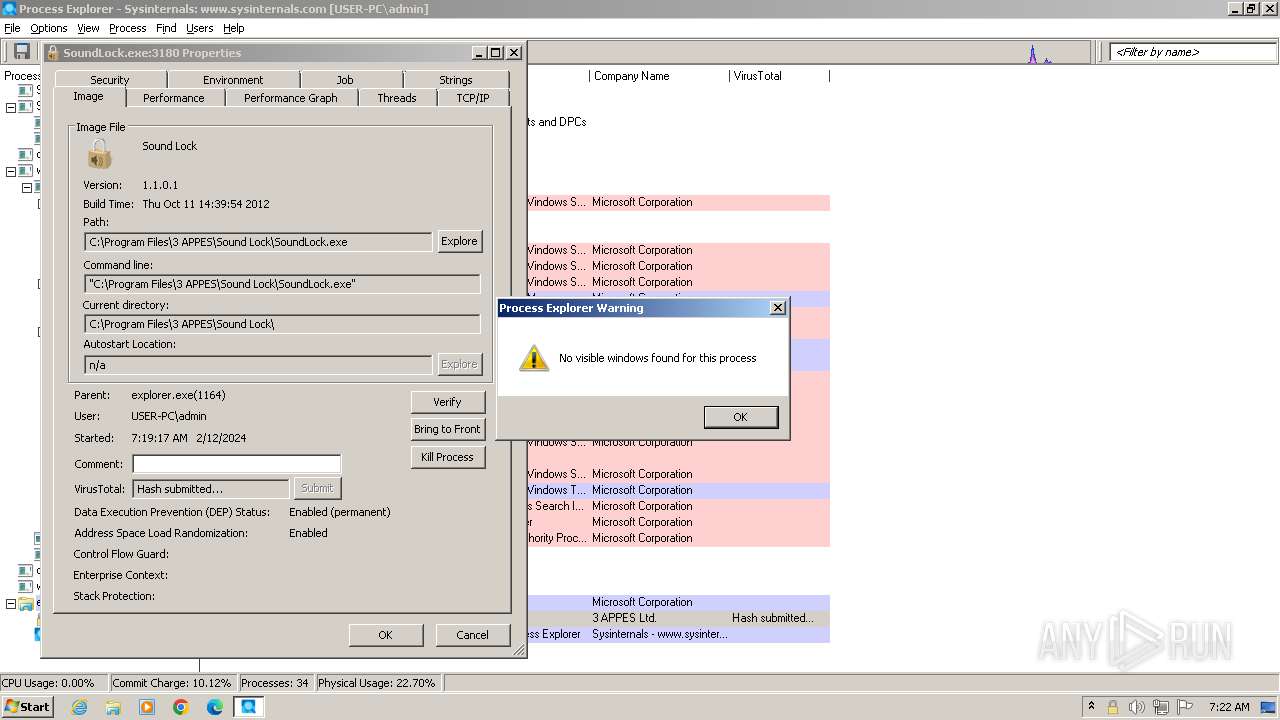Click Commit Charge in status bar
This screenshot has height=720, width=1280.
[x=172, y=683]
